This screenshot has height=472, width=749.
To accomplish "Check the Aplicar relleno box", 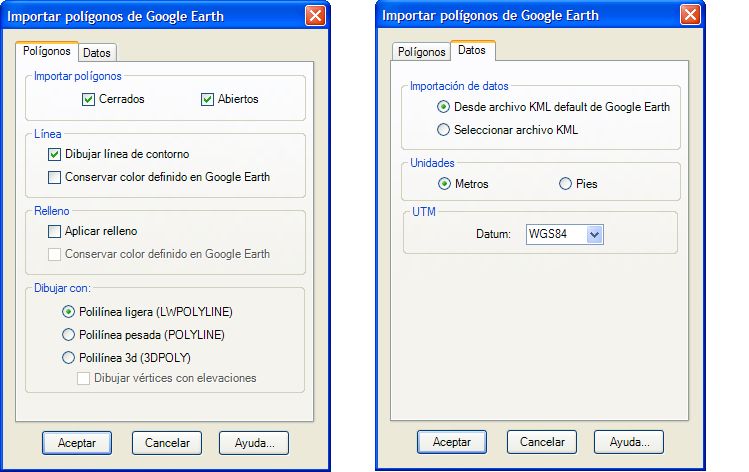I will tap(54, 231).
